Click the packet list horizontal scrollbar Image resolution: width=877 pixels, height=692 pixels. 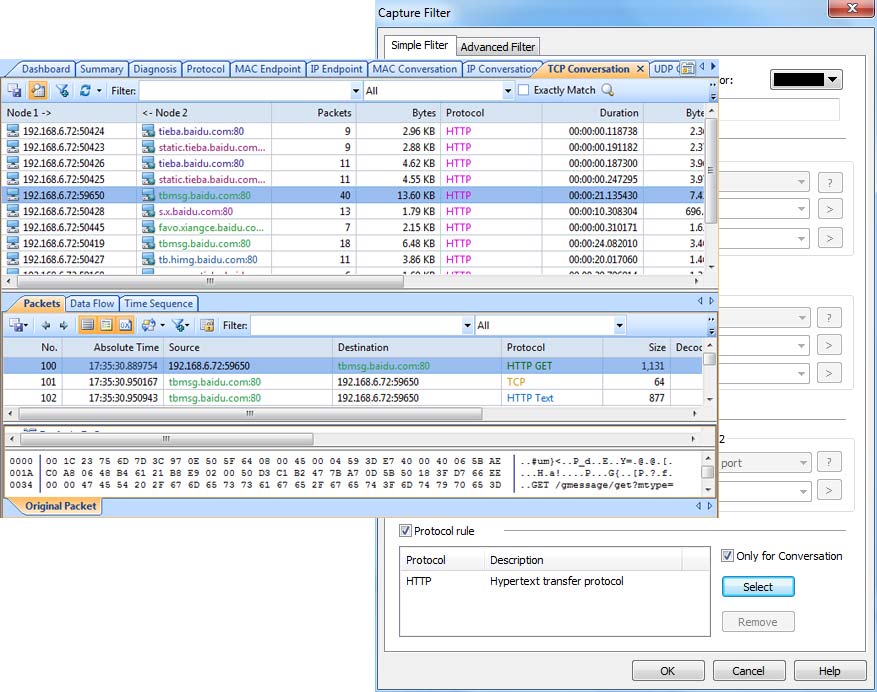[x=249, y=413]
